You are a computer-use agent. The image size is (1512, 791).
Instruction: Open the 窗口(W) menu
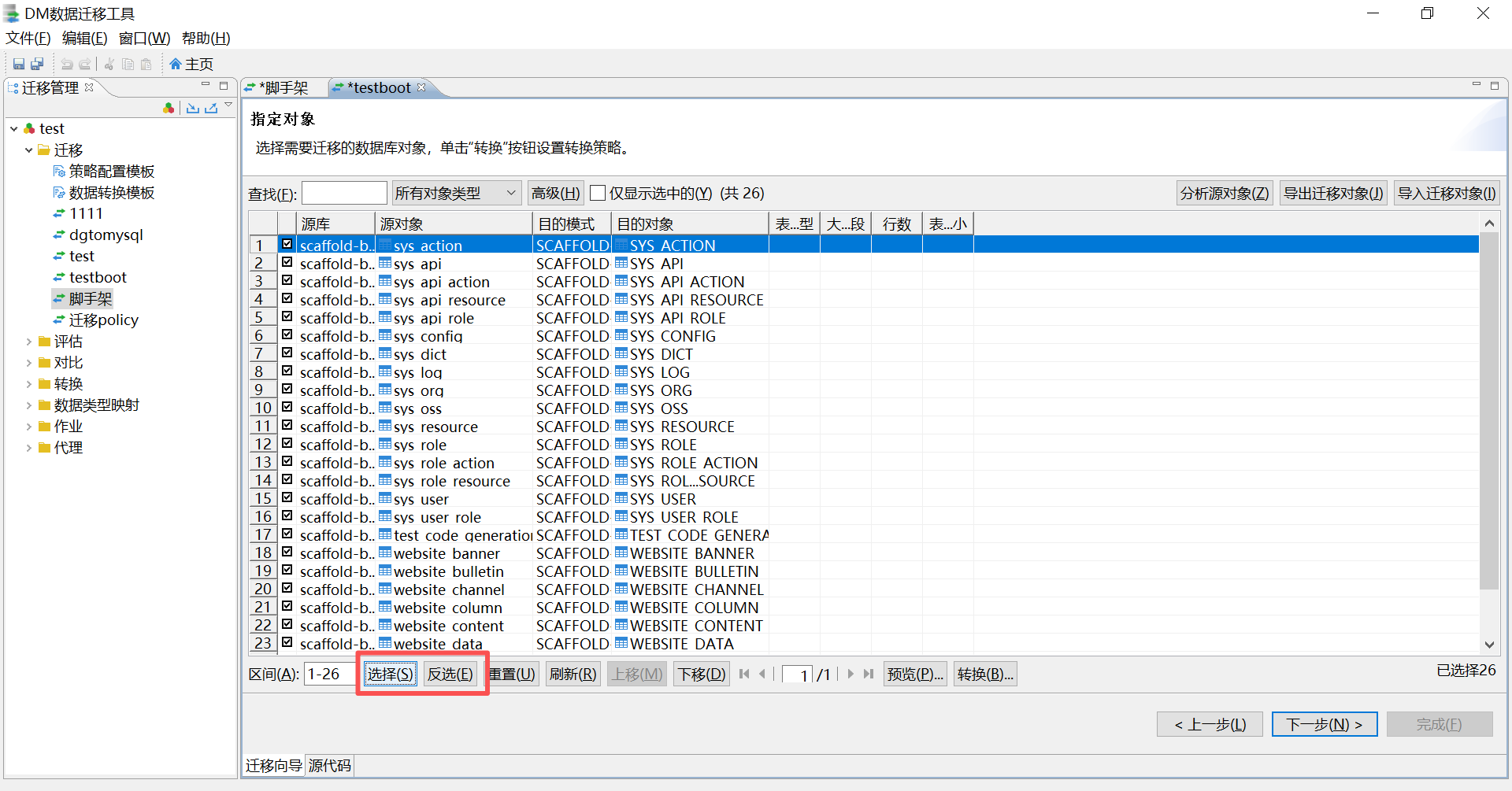(144, 38)
